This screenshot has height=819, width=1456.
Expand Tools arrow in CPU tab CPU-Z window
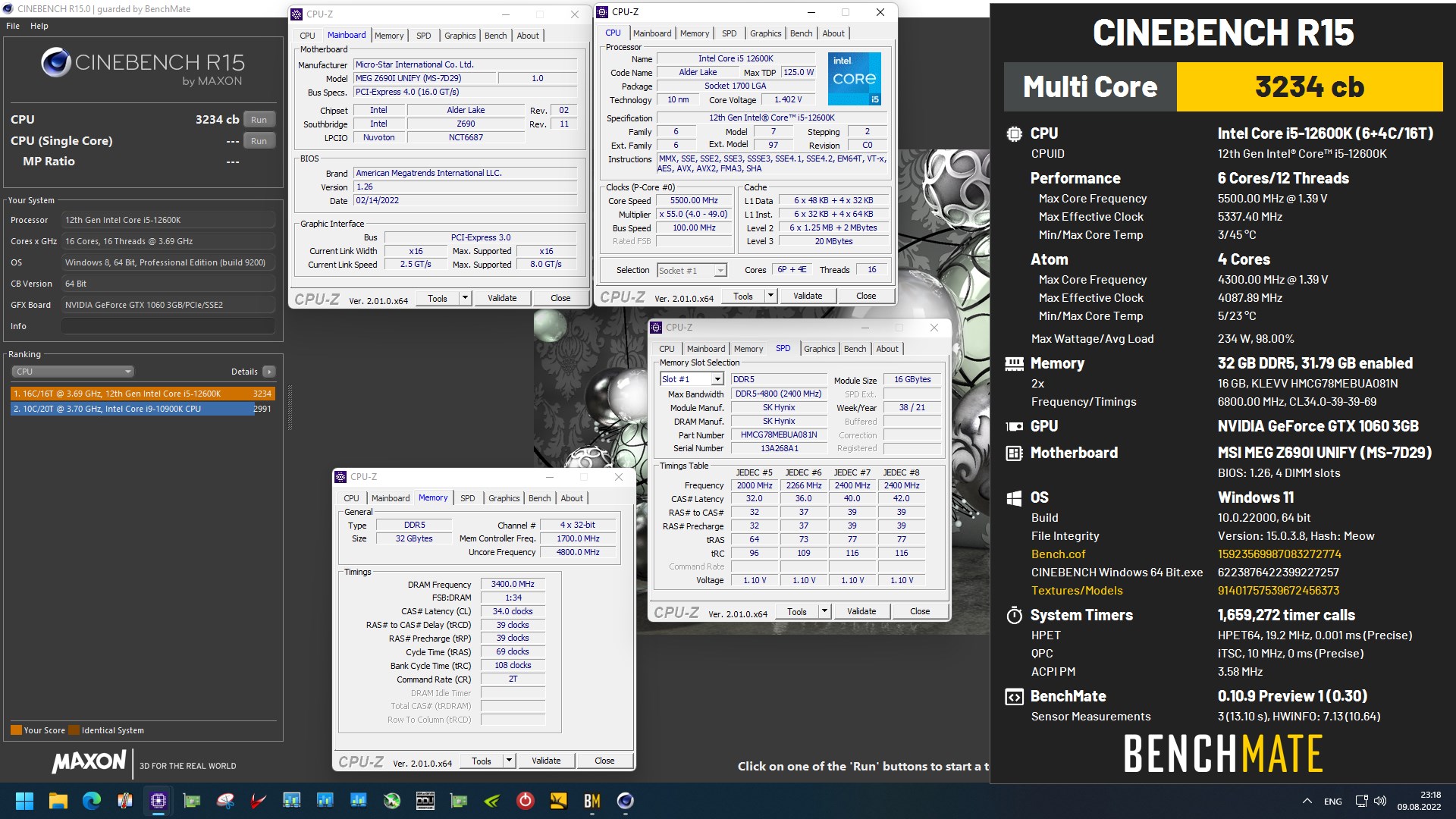click(770, 297)
